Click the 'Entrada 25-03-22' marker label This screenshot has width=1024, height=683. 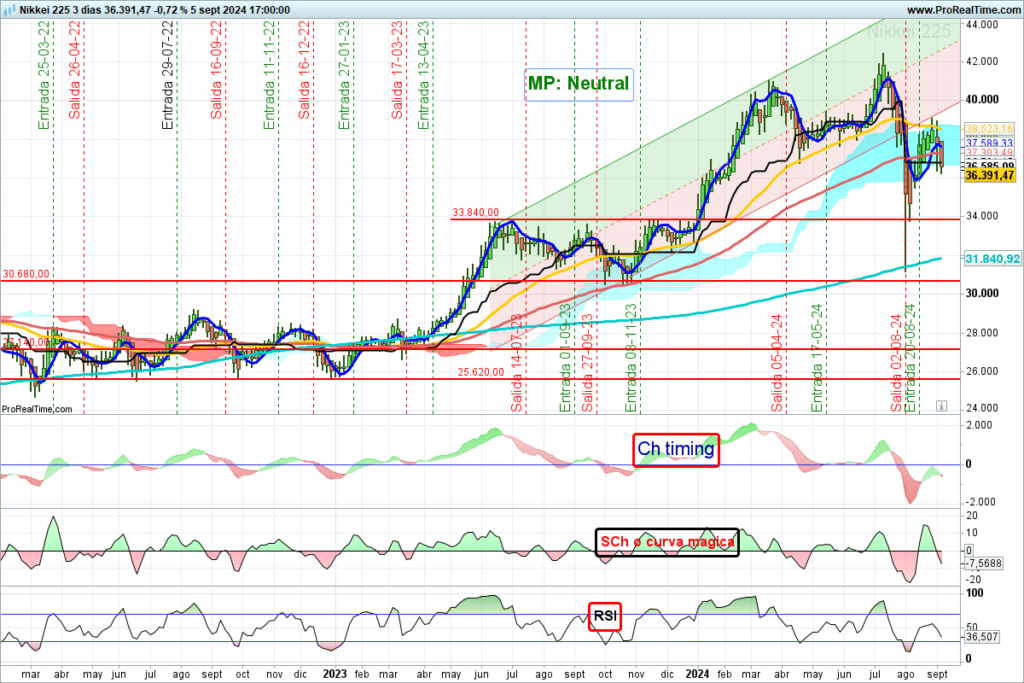tap(44, 75)
